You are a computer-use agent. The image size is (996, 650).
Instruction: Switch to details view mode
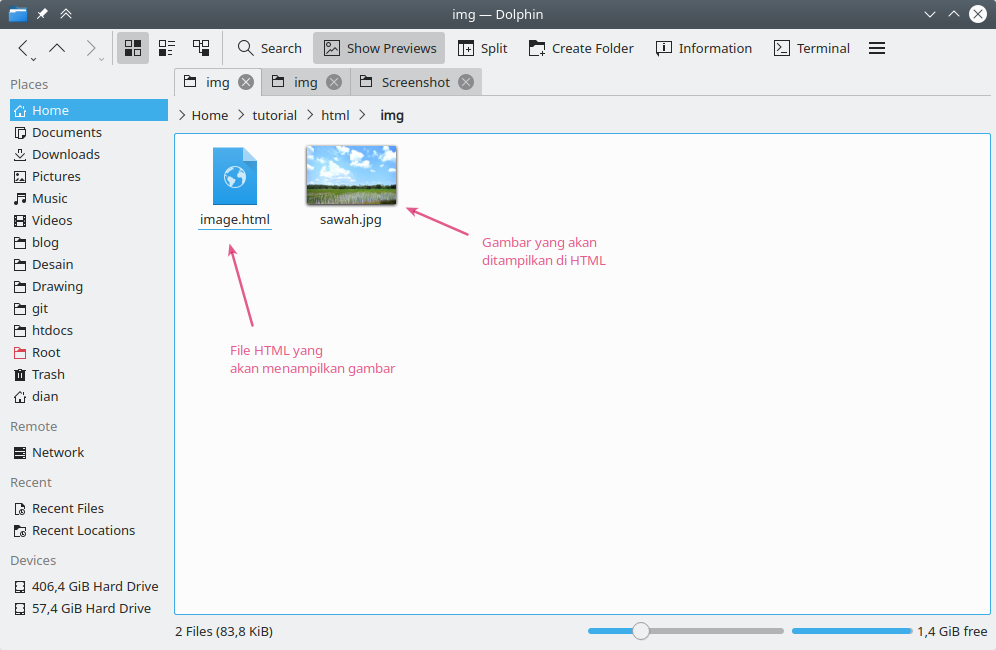pyautogui.click(x=200, y=47)
